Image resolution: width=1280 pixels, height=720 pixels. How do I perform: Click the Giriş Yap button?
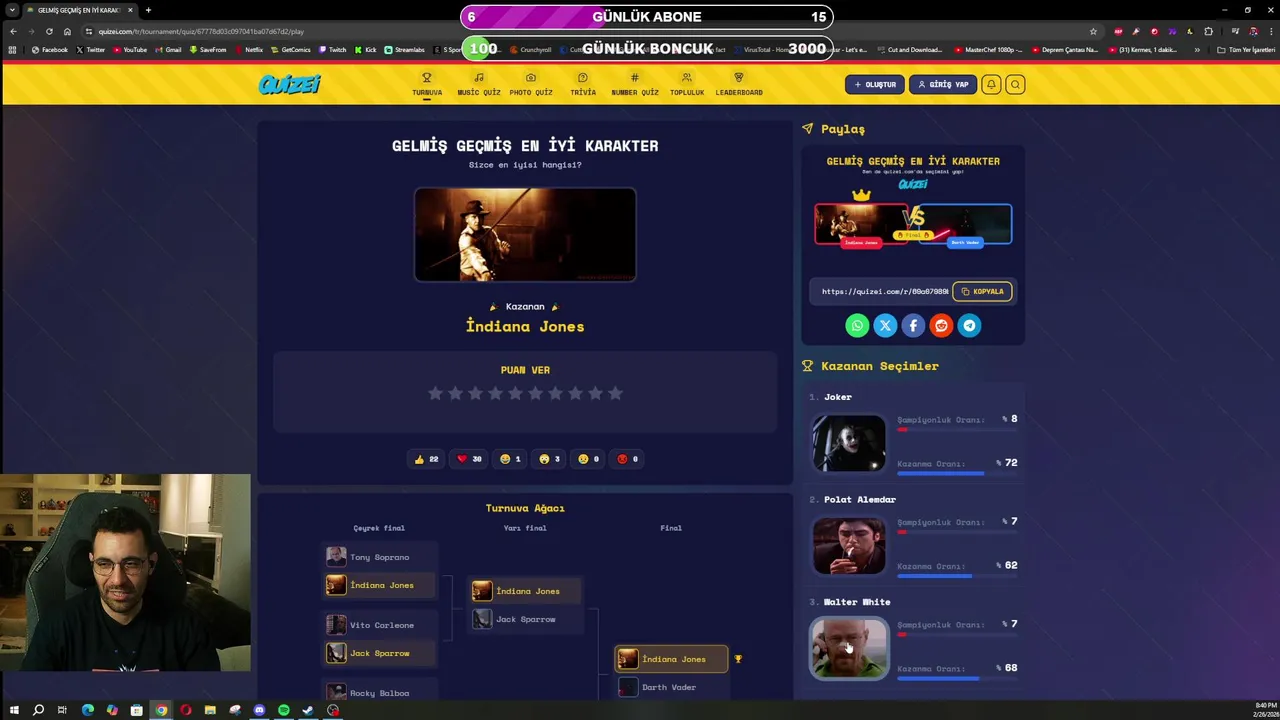(x=943, y=84)
